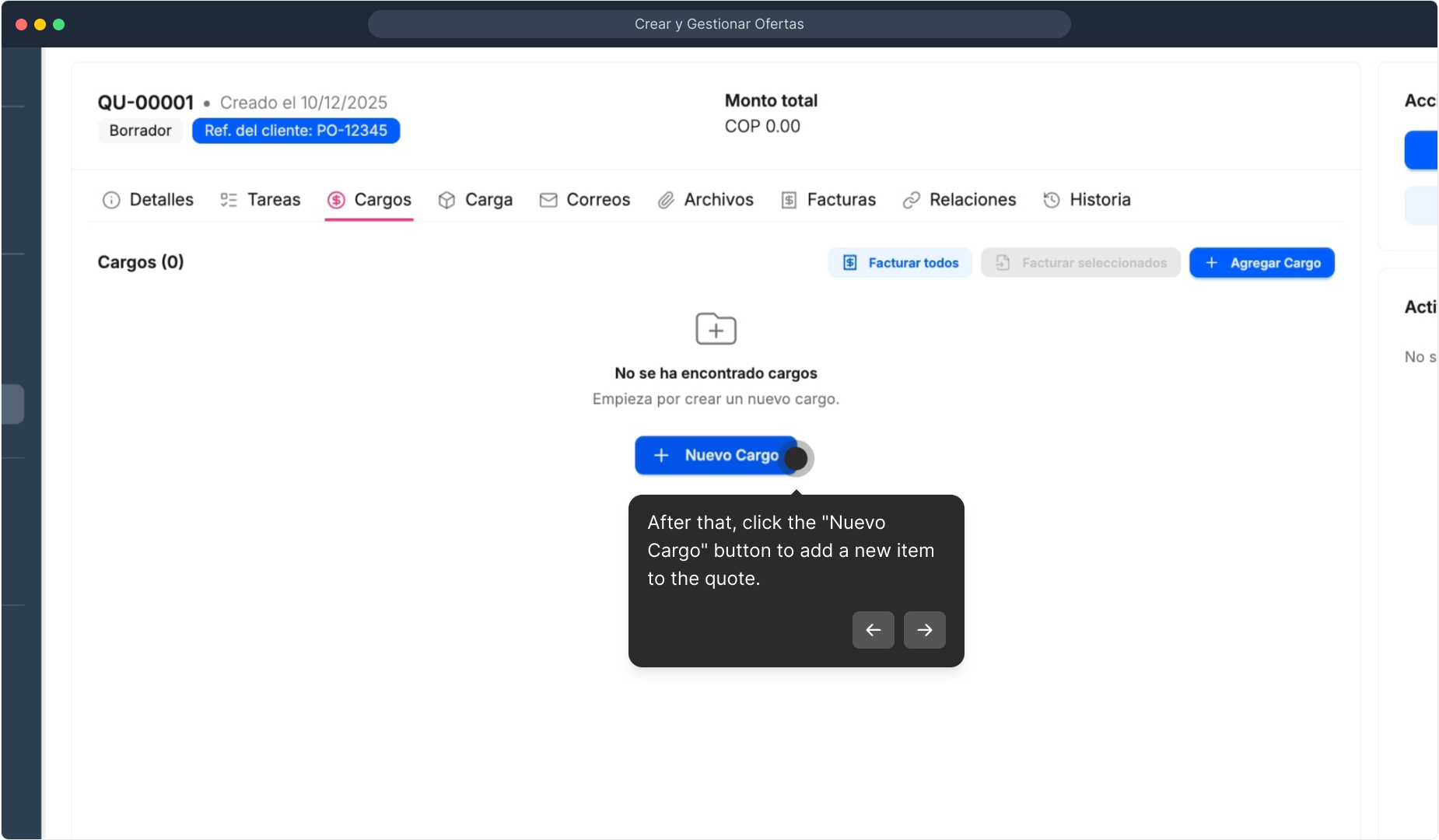Switch to the Archivos tab
Screen dimensions: 1439x840
point(718,200)
